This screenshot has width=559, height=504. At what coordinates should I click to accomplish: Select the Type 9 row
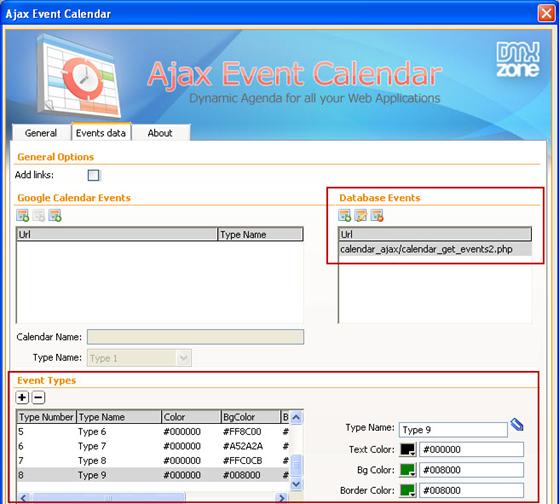pos(153,475)
